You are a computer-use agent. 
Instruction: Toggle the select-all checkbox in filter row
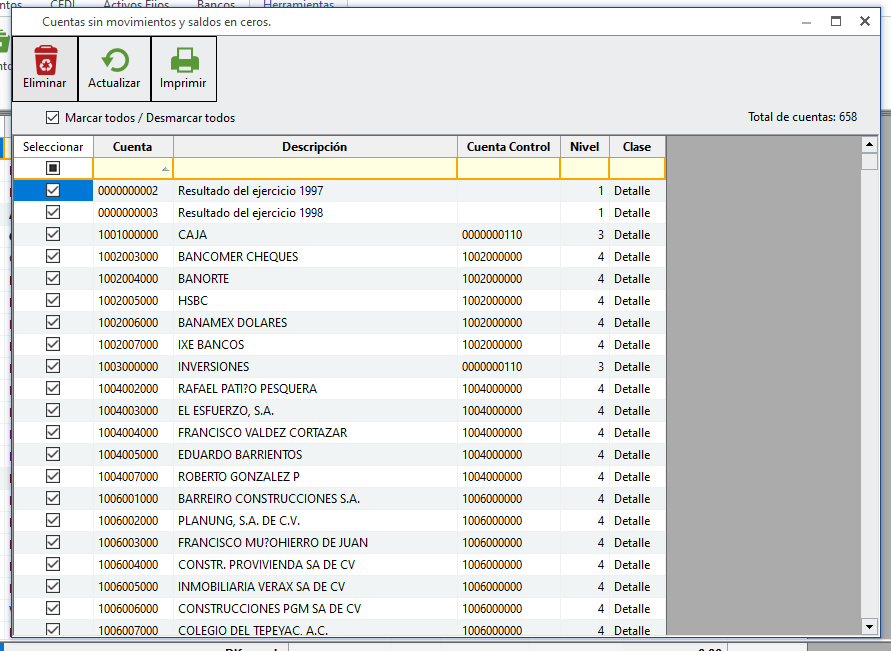53,168
